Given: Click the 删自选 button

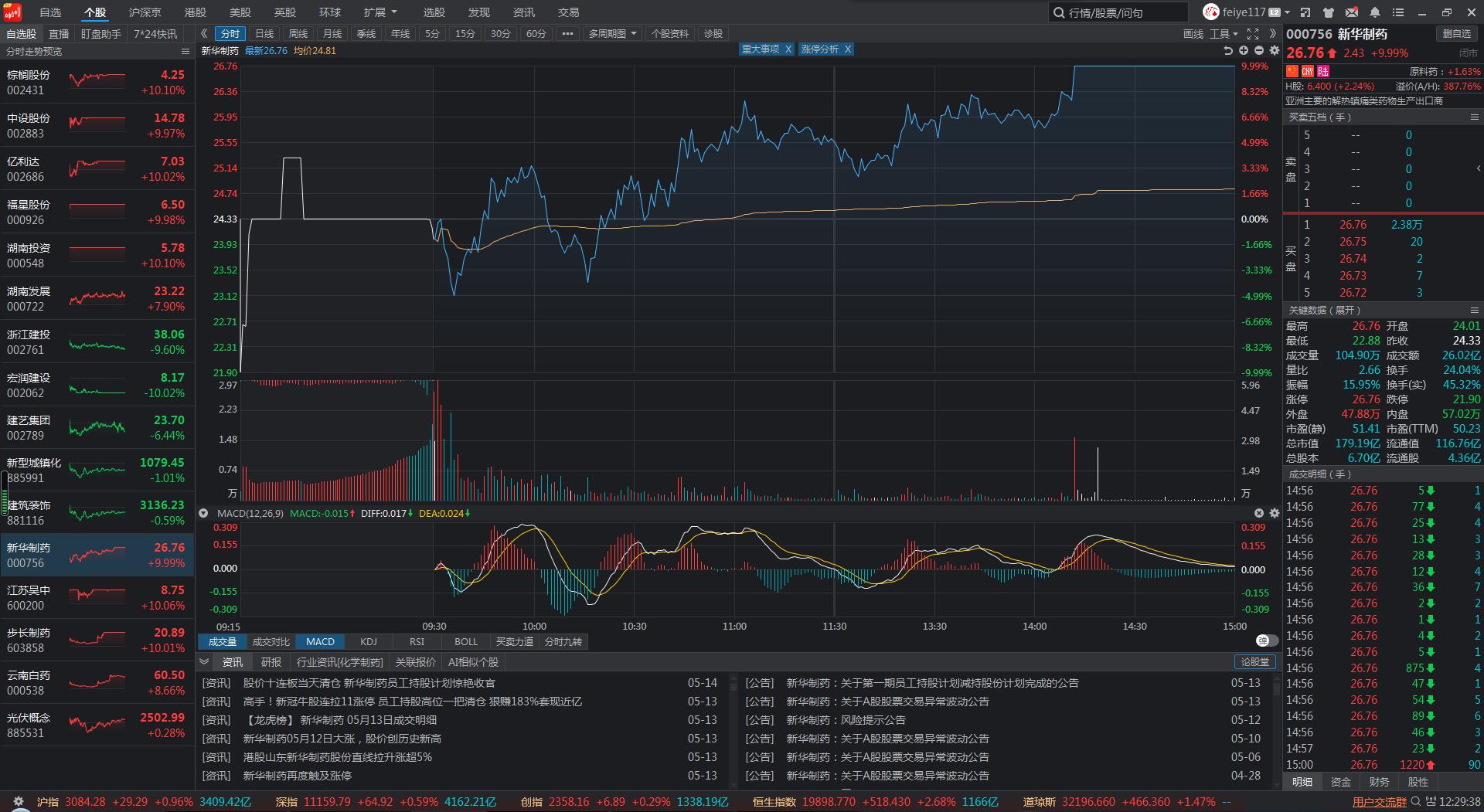Looking at the screenshot, I should 1457,33.
